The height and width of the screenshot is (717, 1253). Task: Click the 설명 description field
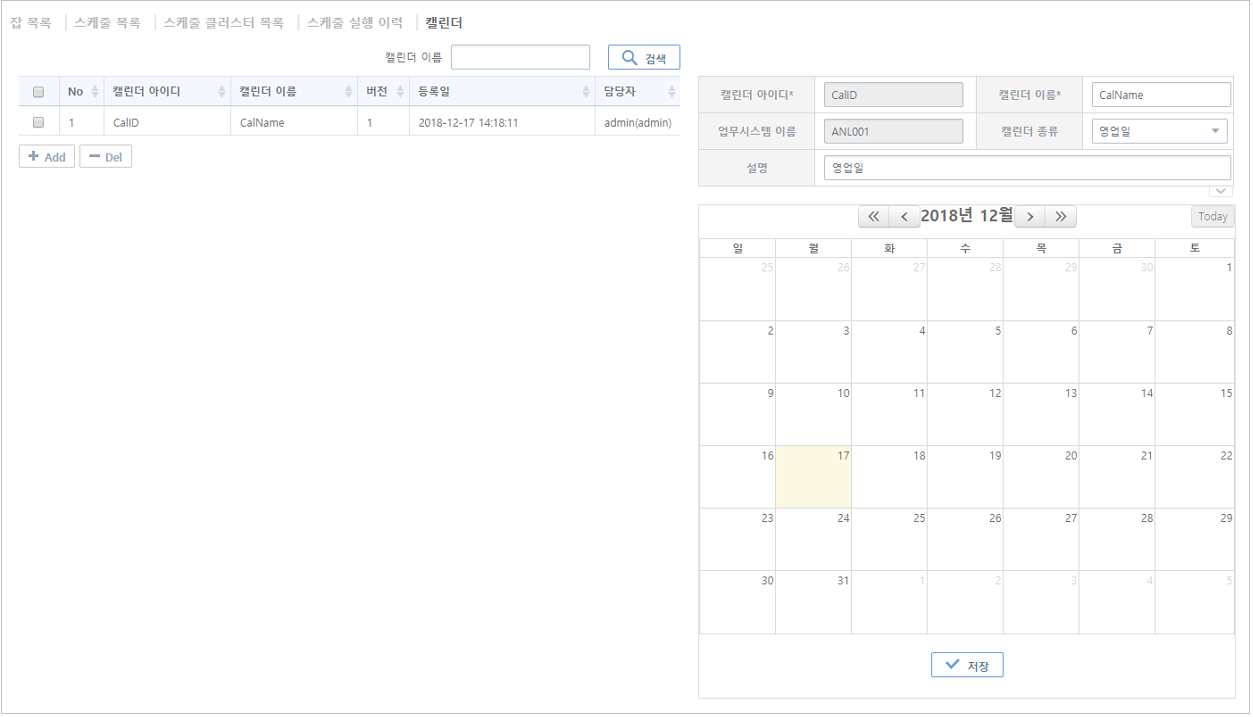coord(1028,168)
